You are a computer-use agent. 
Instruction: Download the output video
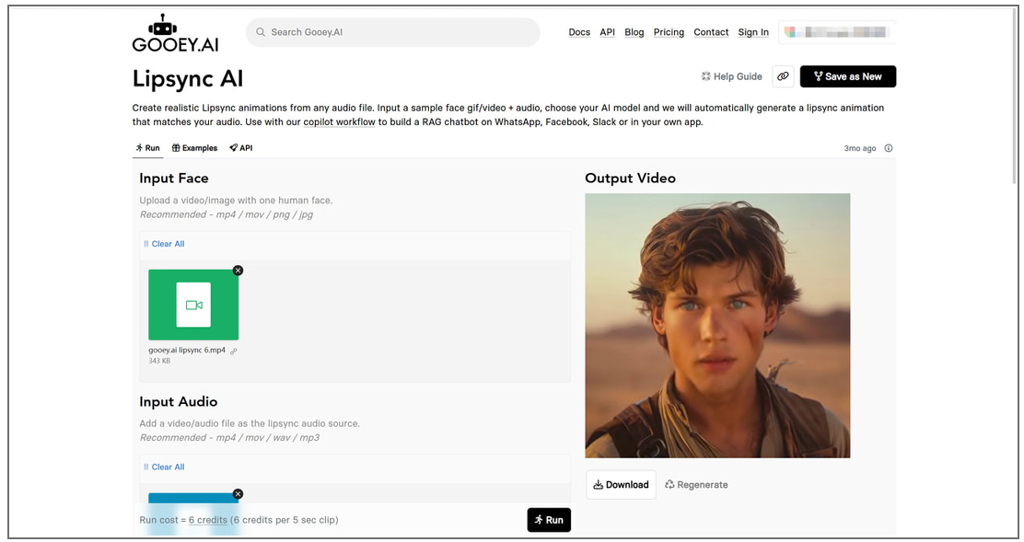point(621,485)
